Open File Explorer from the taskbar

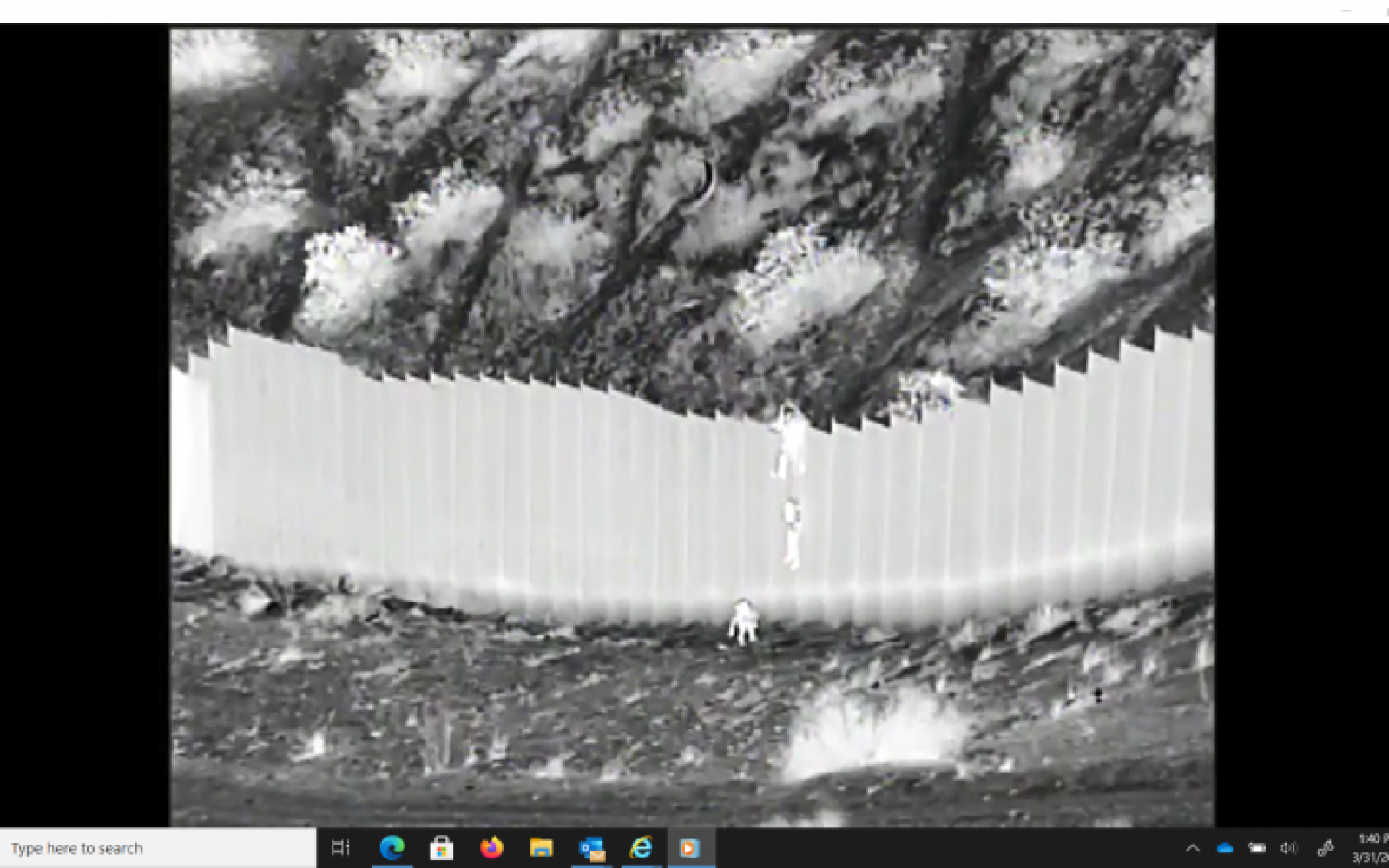pos(542,848)
